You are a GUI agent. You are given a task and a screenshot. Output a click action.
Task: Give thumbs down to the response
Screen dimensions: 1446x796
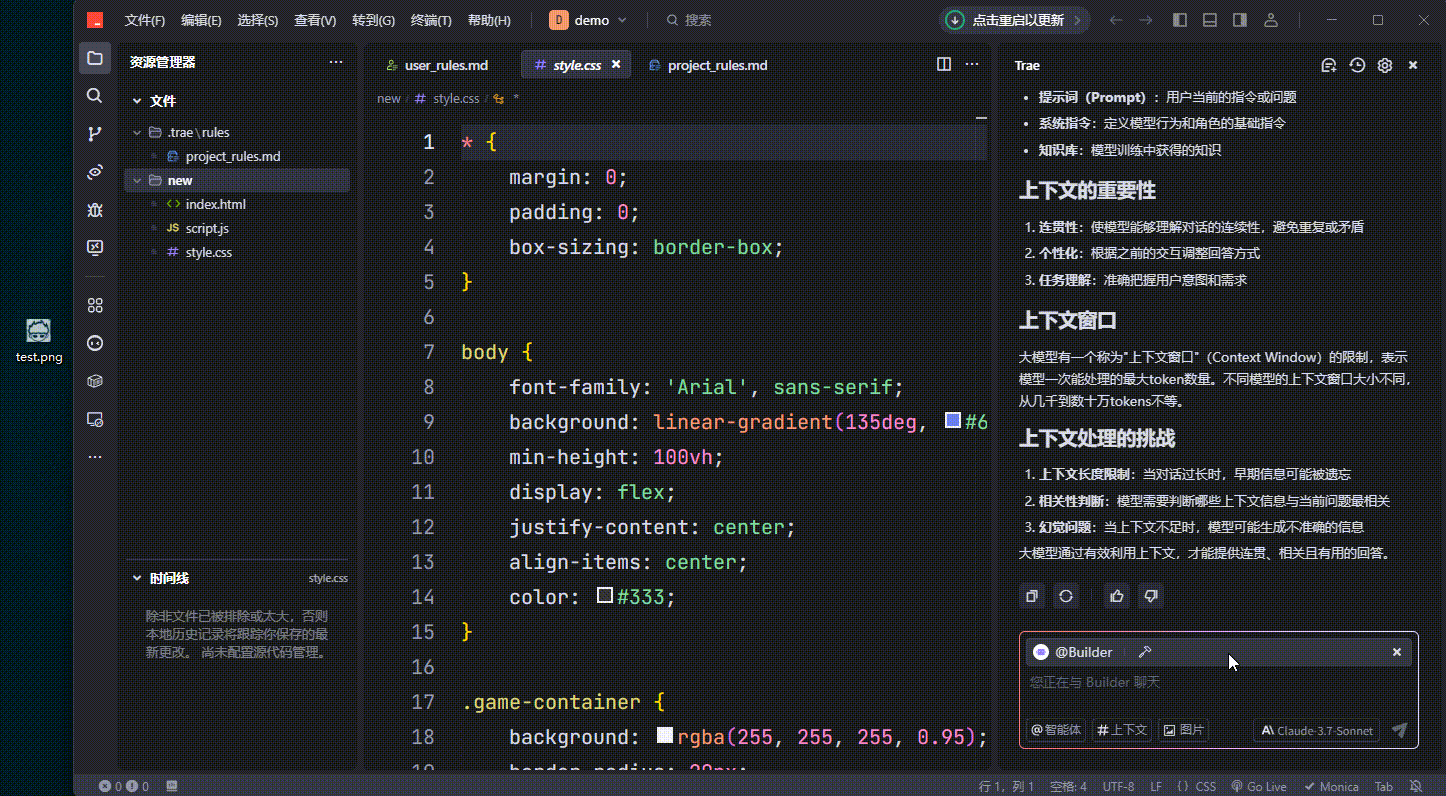pyautogui.click(x=1151, y=596)
